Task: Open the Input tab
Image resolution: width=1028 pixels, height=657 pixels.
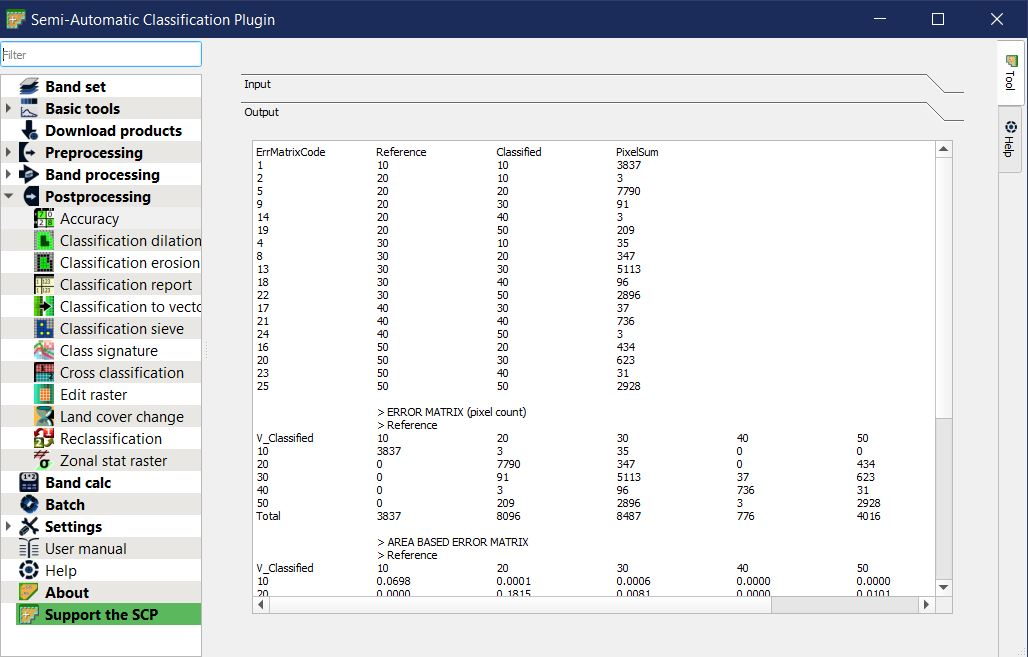Action: point(258,85)
